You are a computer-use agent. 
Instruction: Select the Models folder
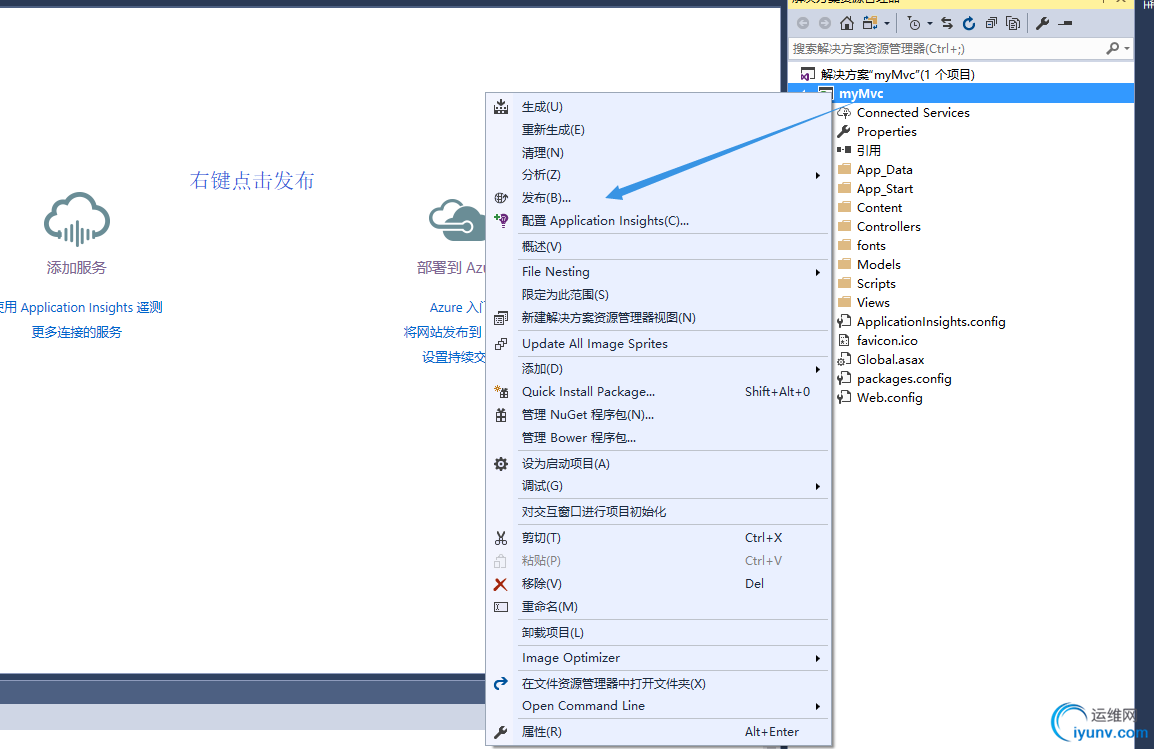pyautogui.click(x=878, y=265)
